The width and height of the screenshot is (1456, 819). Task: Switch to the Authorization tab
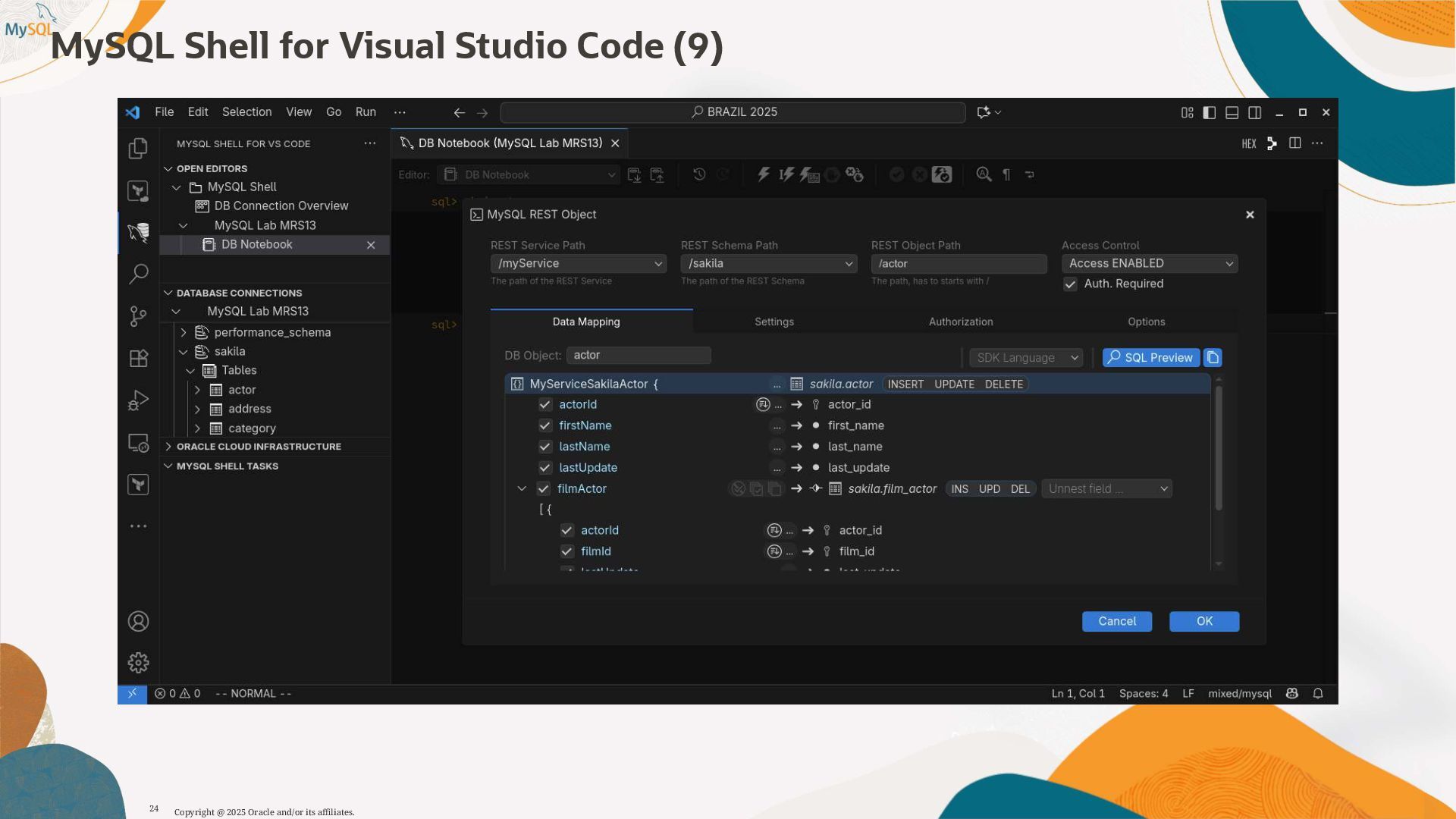click(960, 322)
